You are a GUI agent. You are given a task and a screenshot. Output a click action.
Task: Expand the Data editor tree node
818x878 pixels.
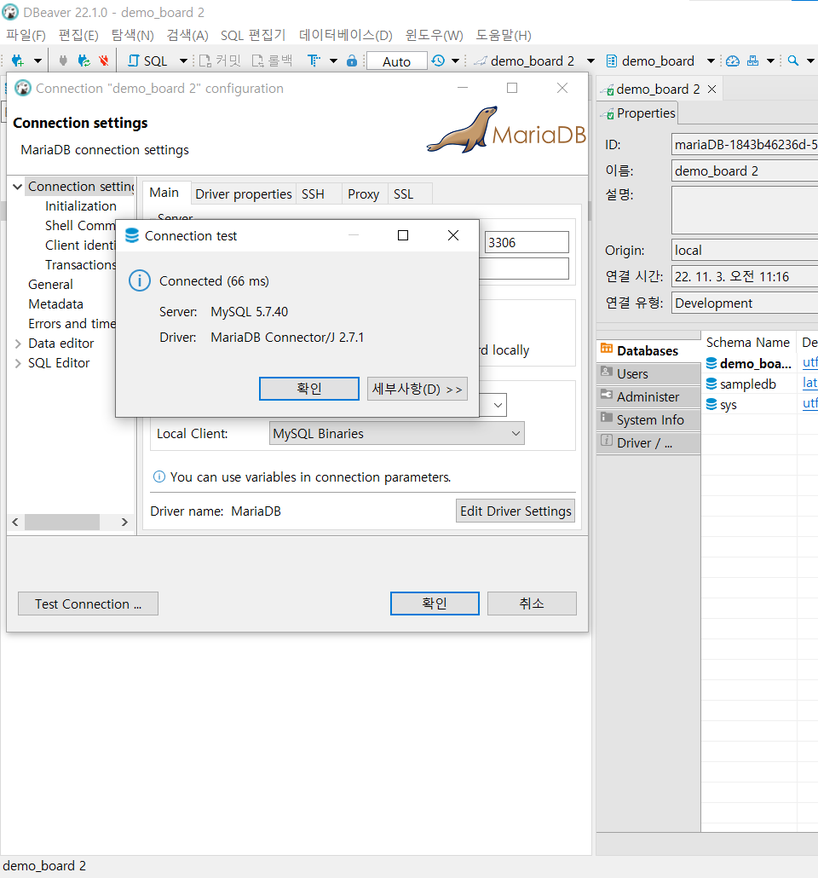coord(17,343)
